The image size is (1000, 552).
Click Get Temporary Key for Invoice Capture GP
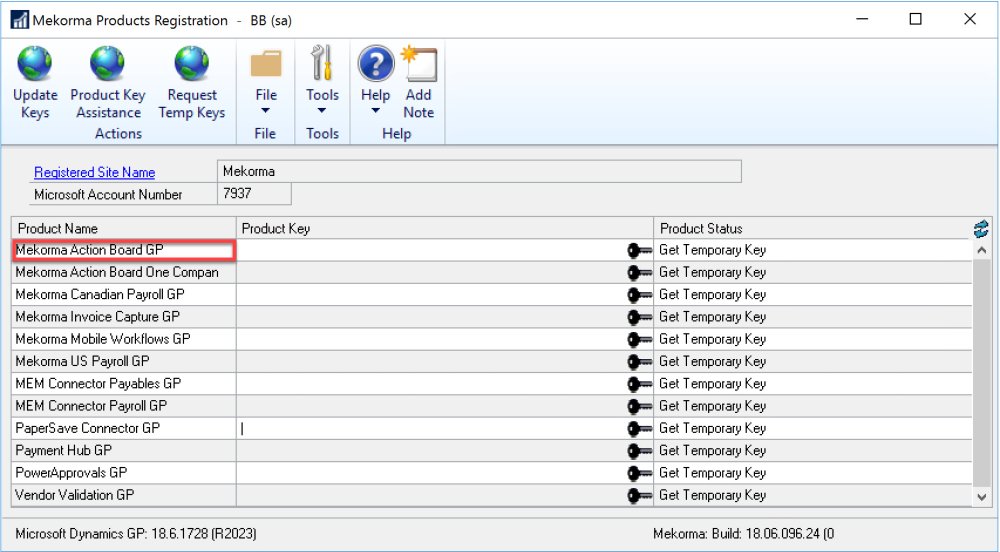coord(712,317)
